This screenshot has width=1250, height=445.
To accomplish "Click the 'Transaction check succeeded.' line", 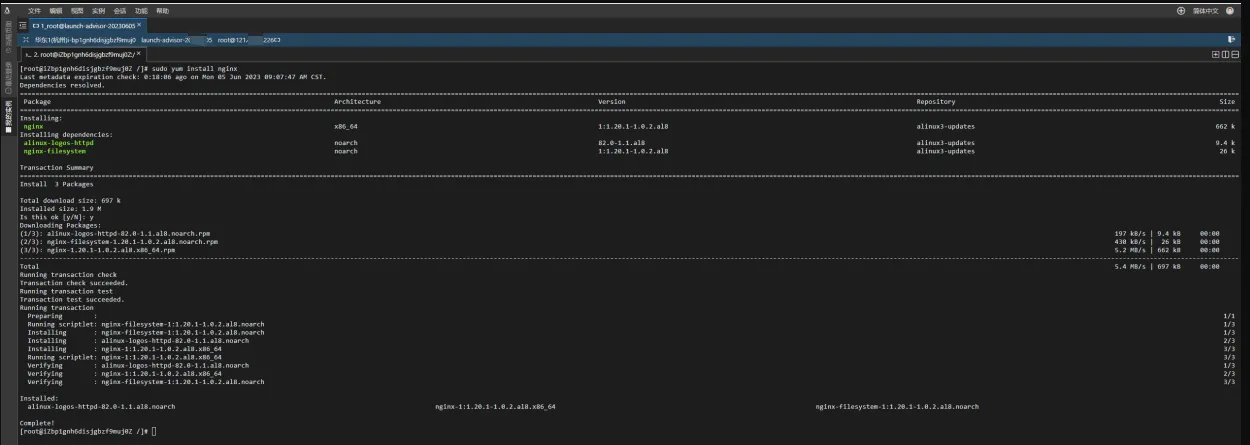I will [73, 283].
